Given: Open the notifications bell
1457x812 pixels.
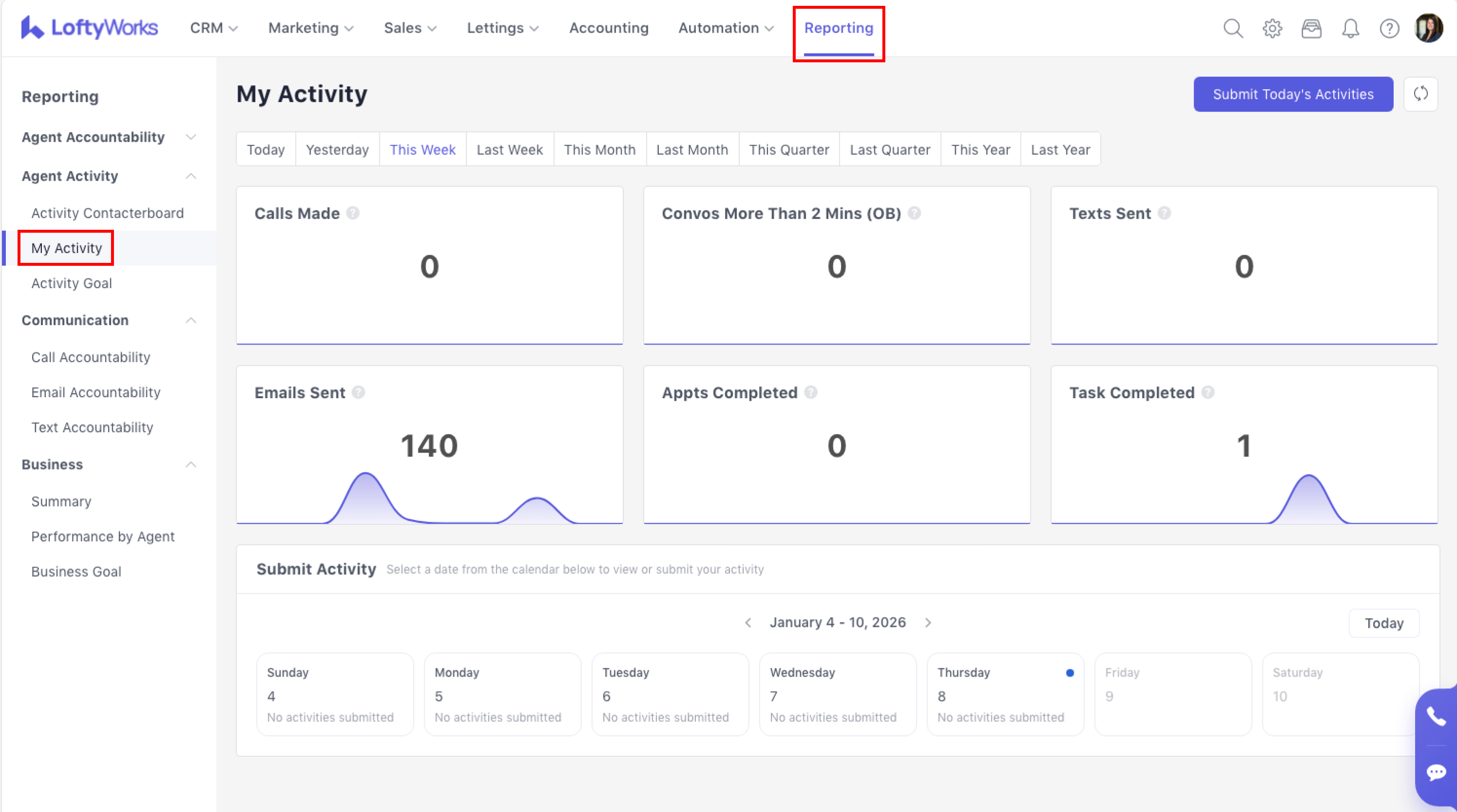Looking at the screenshot, I should point(1350,28).
